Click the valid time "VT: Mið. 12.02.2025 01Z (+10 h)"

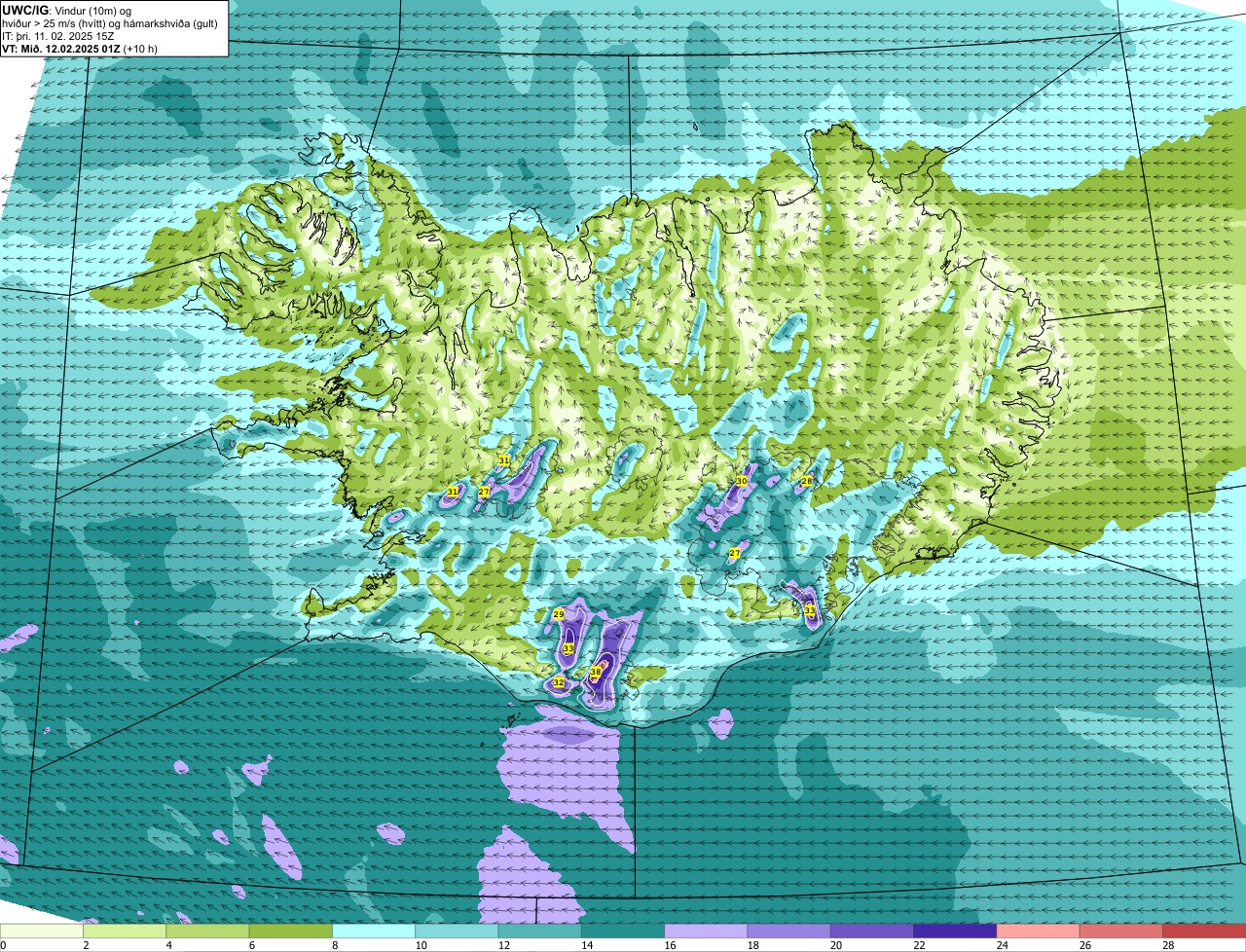[80, 48]
